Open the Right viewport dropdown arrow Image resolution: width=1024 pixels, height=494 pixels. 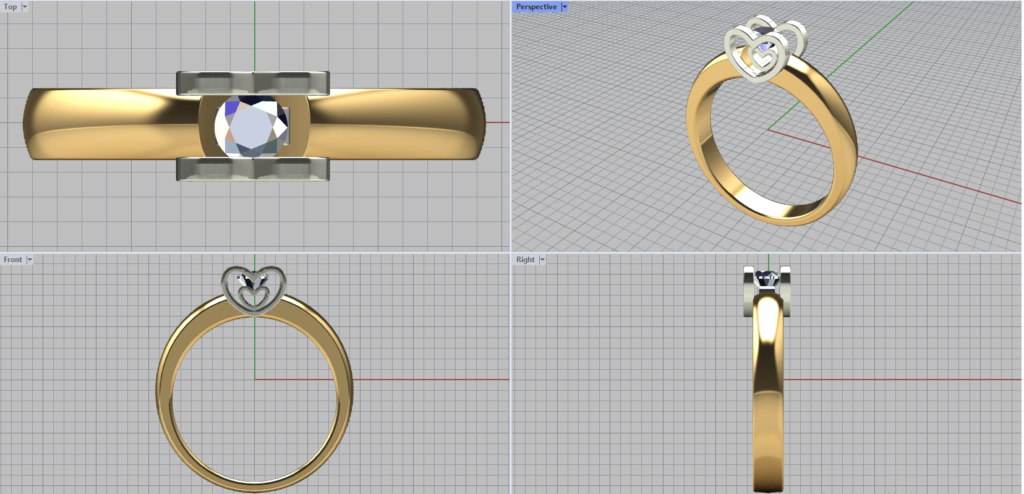[542, 259]
